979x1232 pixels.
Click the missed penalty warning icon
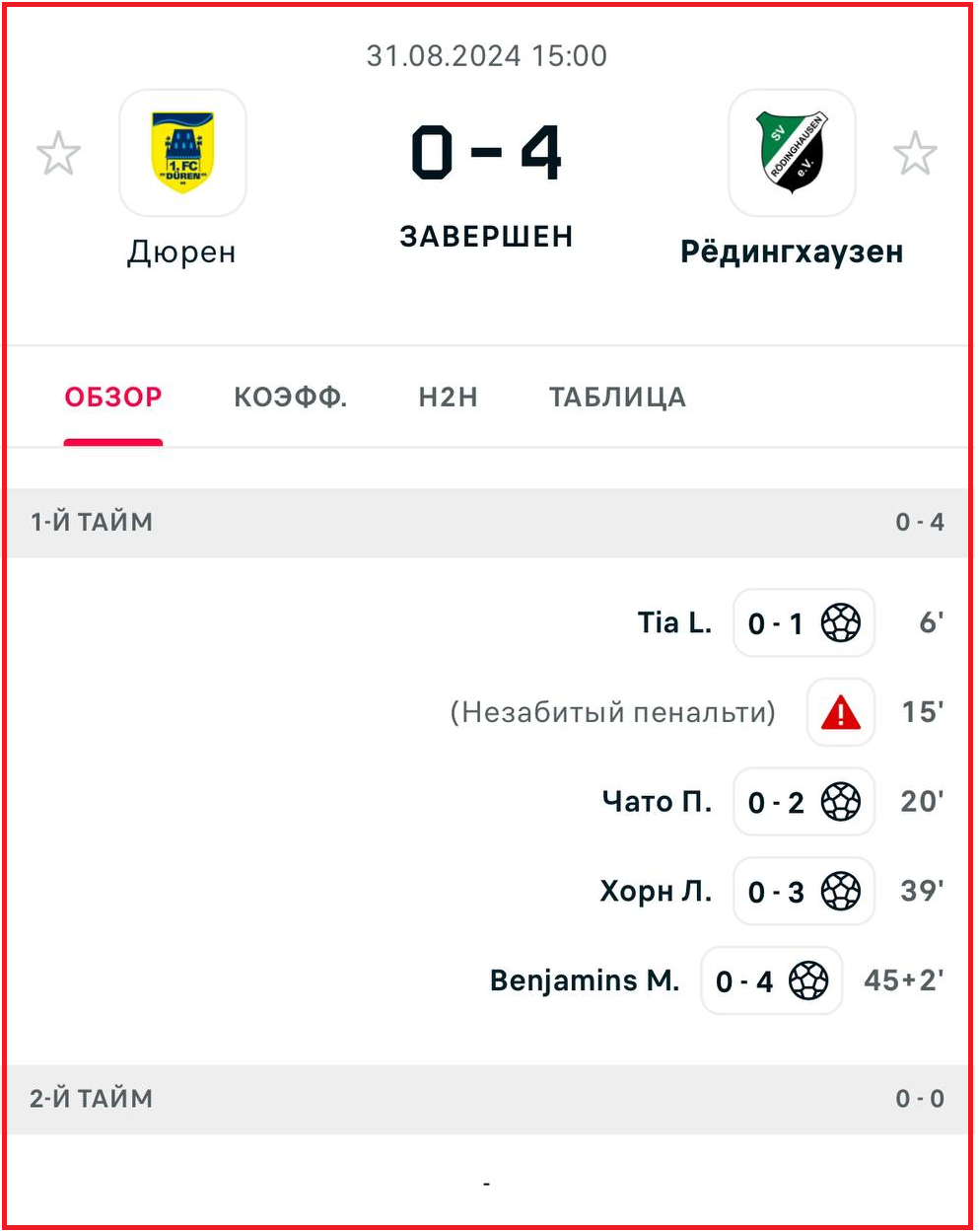point(841,712)
